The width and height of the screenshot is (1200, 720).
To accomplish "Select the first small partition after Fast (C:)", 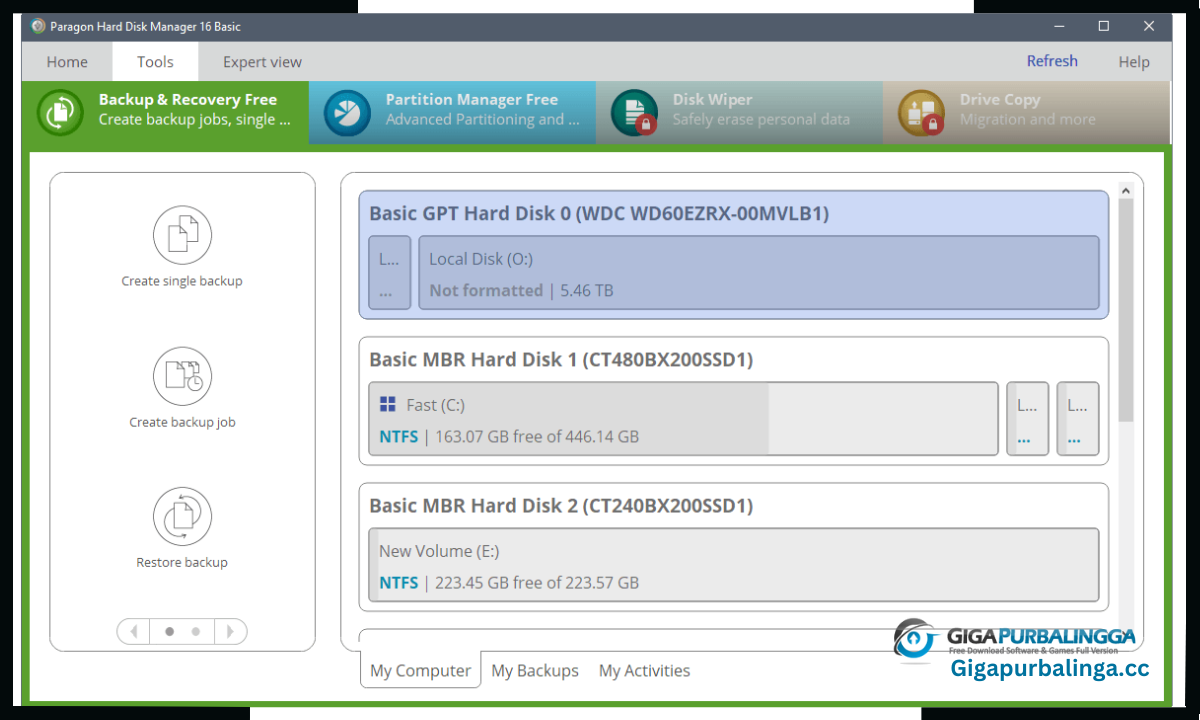I will pyautogui.click(x=1027, y=419).
